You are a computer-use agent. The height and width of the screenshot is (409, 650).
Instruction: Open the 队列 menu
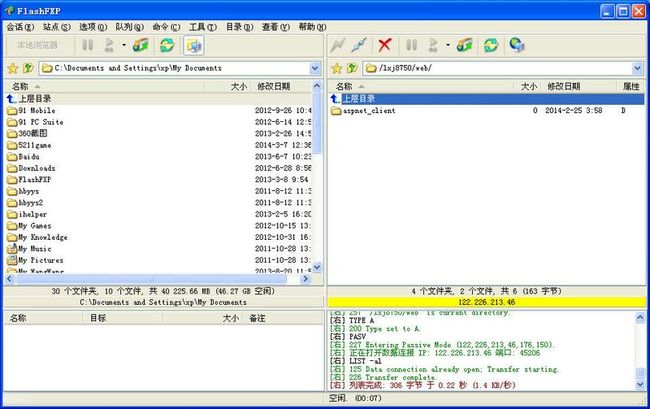129,27
